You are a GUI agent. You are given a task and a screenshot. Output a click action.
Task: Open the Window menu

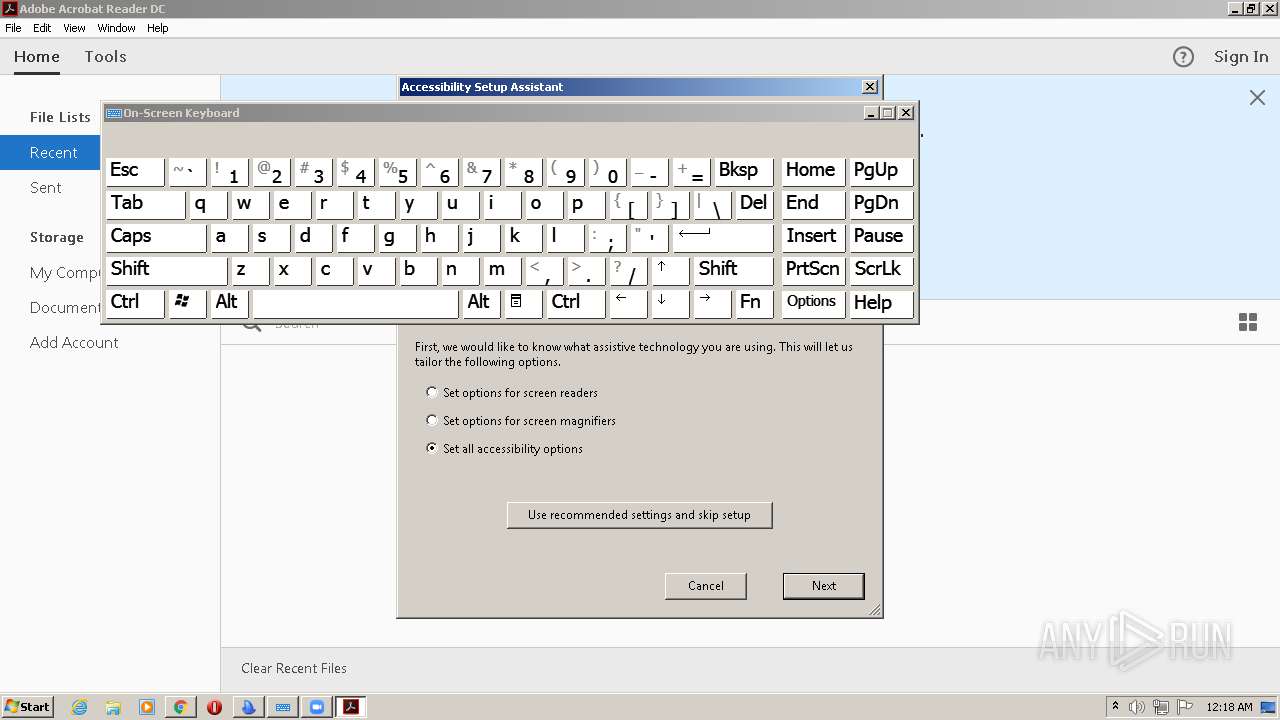pos(116,28)
